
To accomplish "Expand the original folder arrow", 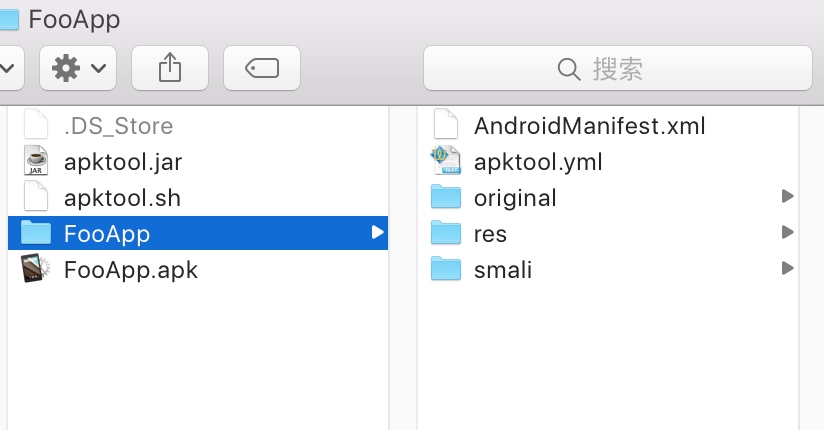I will (787, 196).
